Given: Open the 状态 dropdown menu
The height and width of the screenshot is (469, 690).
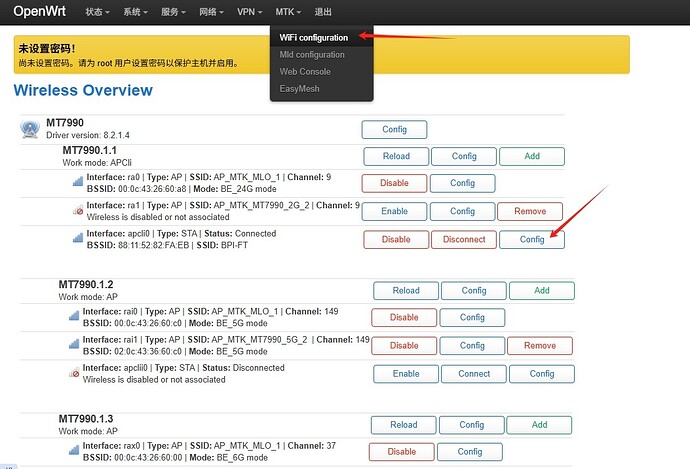Looking at the screenshot, I should [x=97, y=12].
